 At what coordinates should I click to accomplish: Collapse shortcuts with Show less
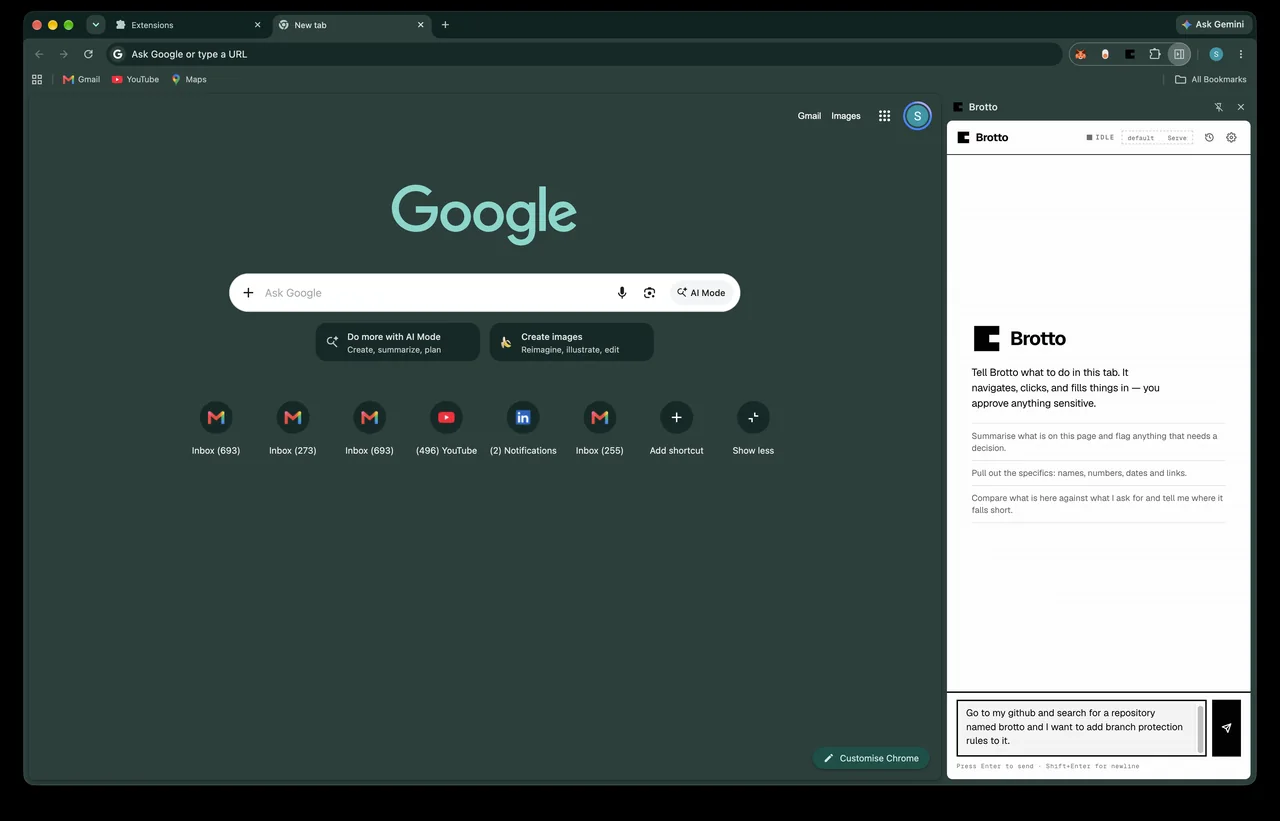753,428
